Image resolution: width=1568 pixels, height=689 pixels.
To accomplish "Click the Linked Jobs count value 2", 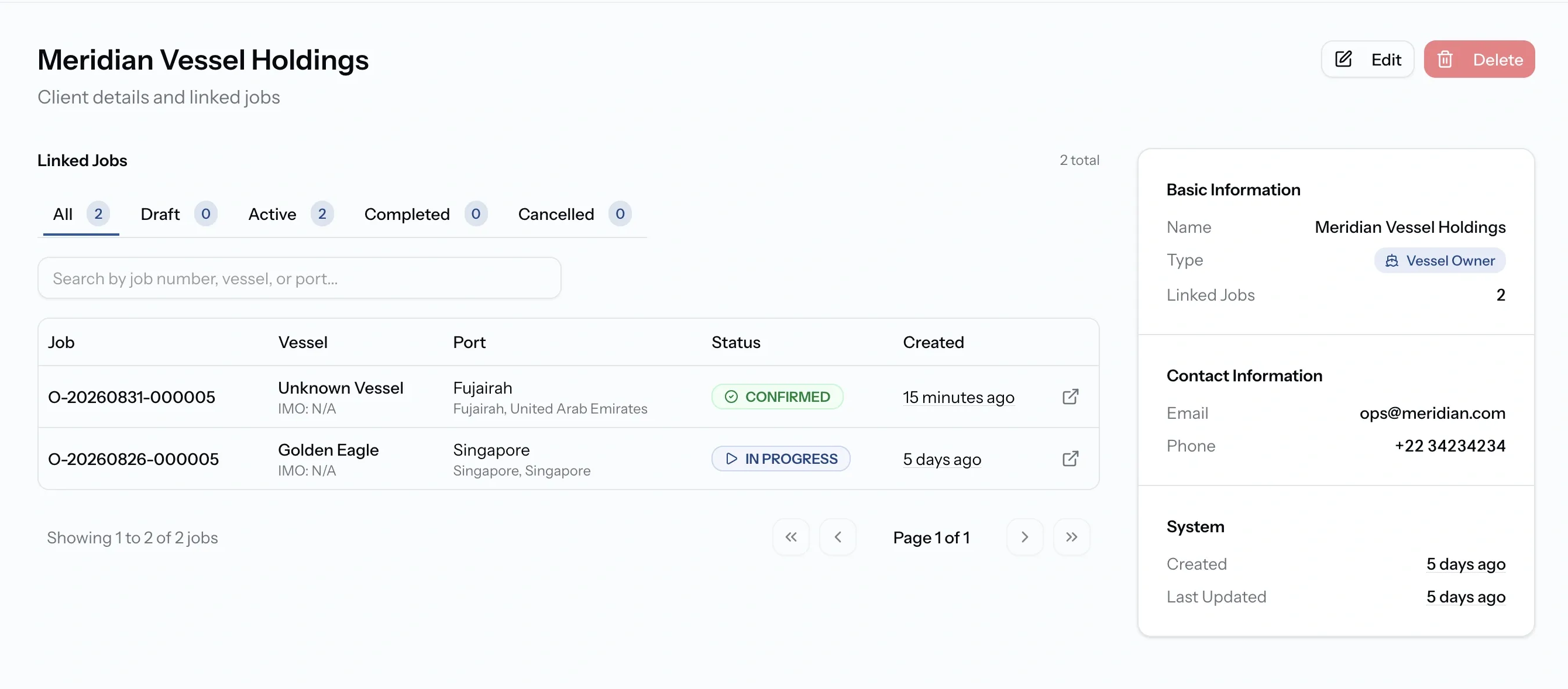I will click(1501, 295).
